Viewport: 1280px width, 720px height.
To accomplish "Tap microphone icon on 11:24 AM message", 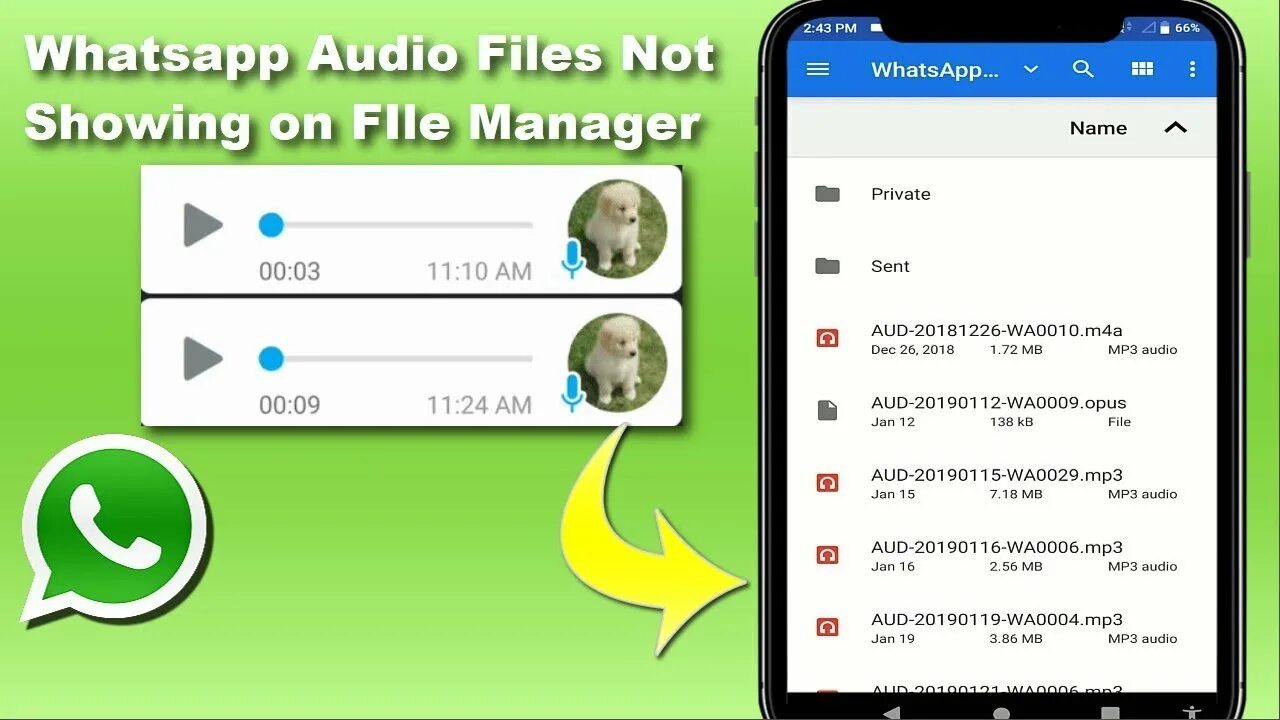I will tap(572, 393).
